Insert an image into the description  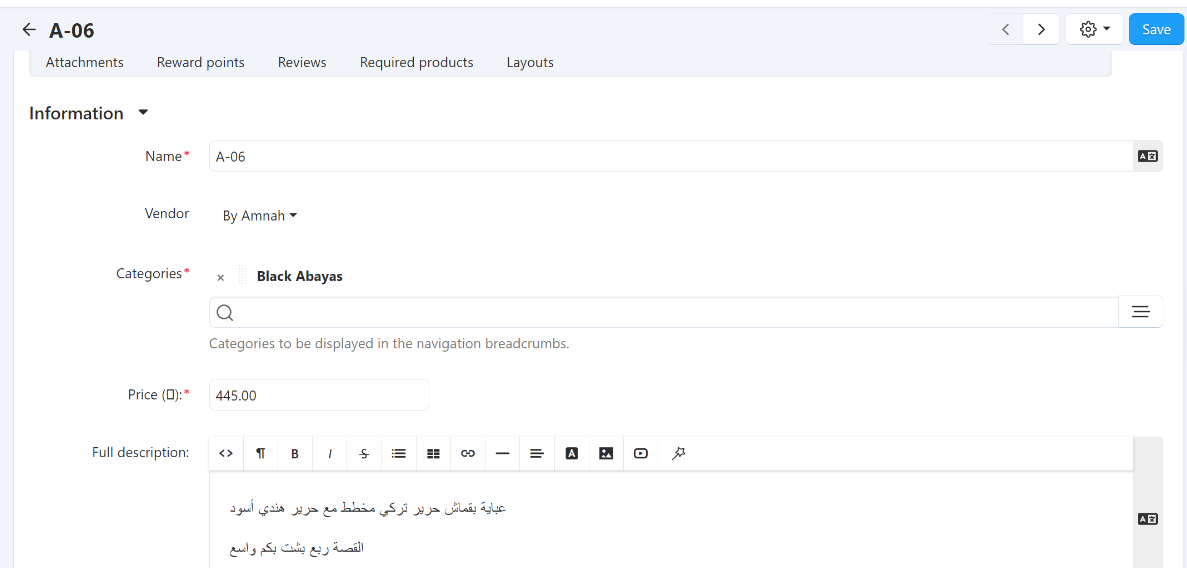tap(606, 453)
